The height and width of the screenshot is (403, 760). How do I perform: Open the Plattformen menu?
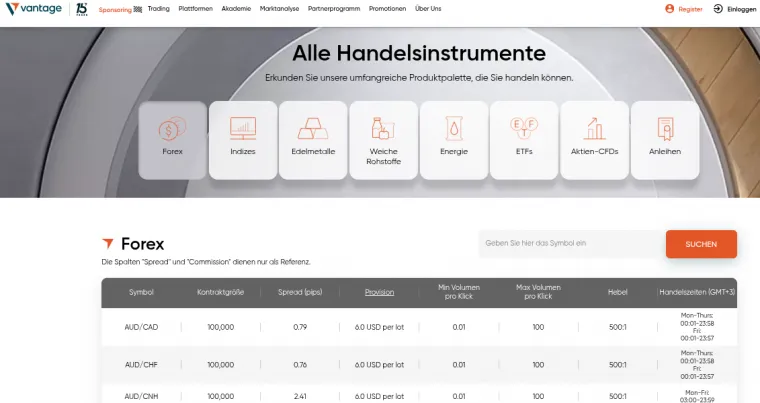click(195, 9)
